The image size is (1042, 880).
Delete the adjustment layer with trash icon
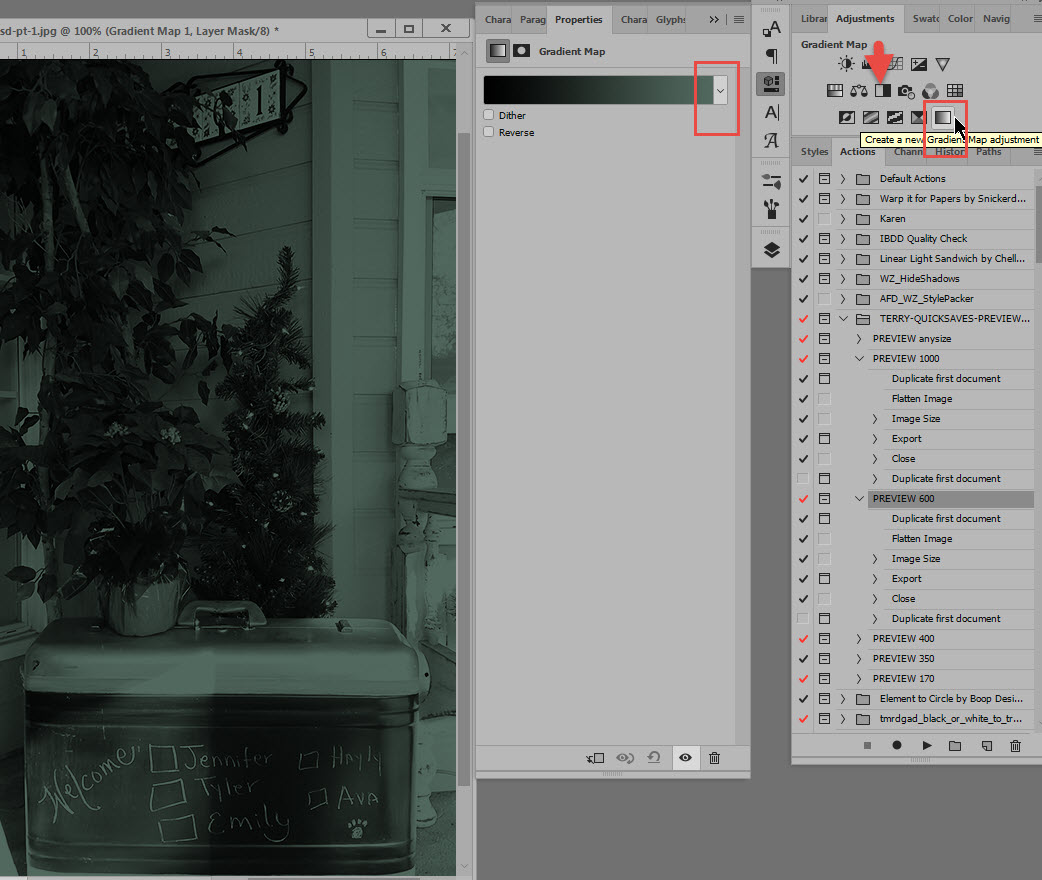tap(714, 758)
